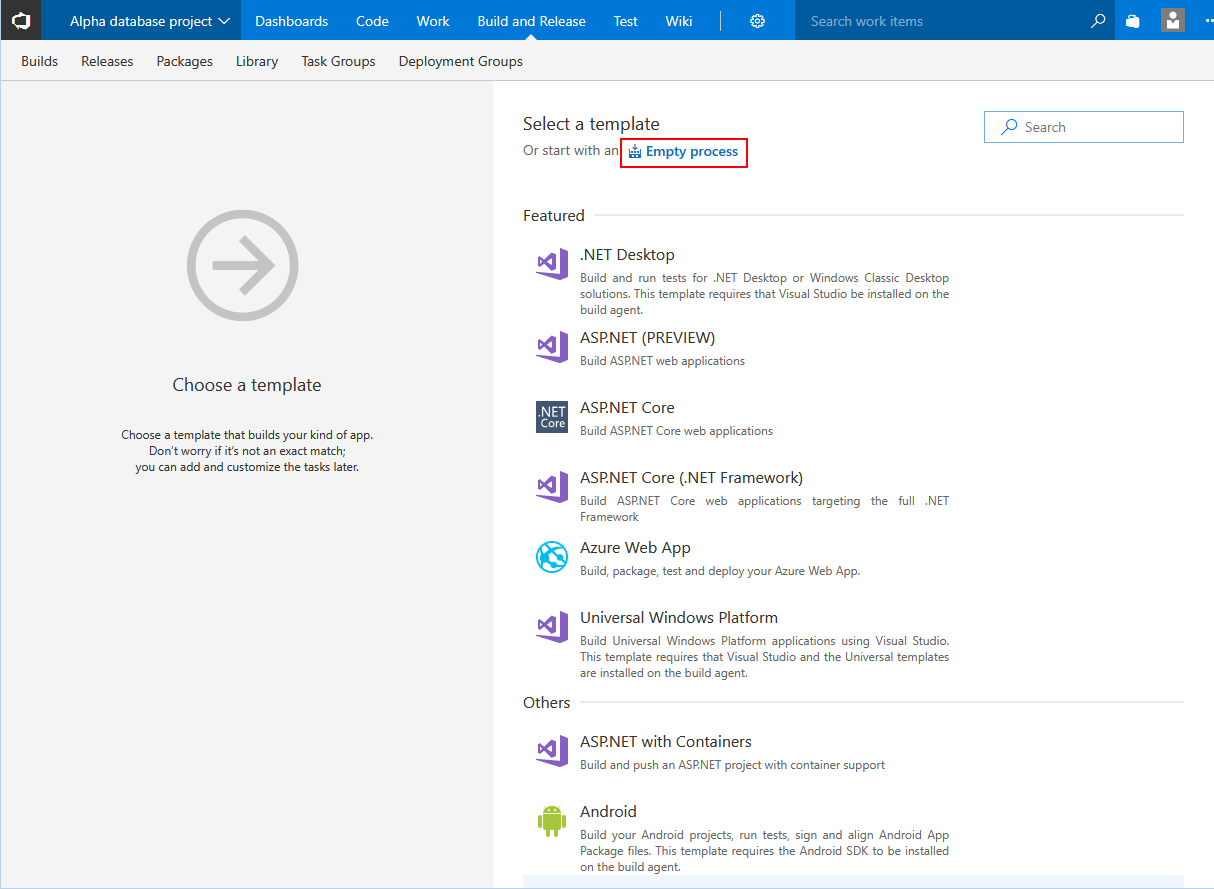Expand the Alpha database project dropdown
This screenshot has height=889, width=1214.
[150, 21]
